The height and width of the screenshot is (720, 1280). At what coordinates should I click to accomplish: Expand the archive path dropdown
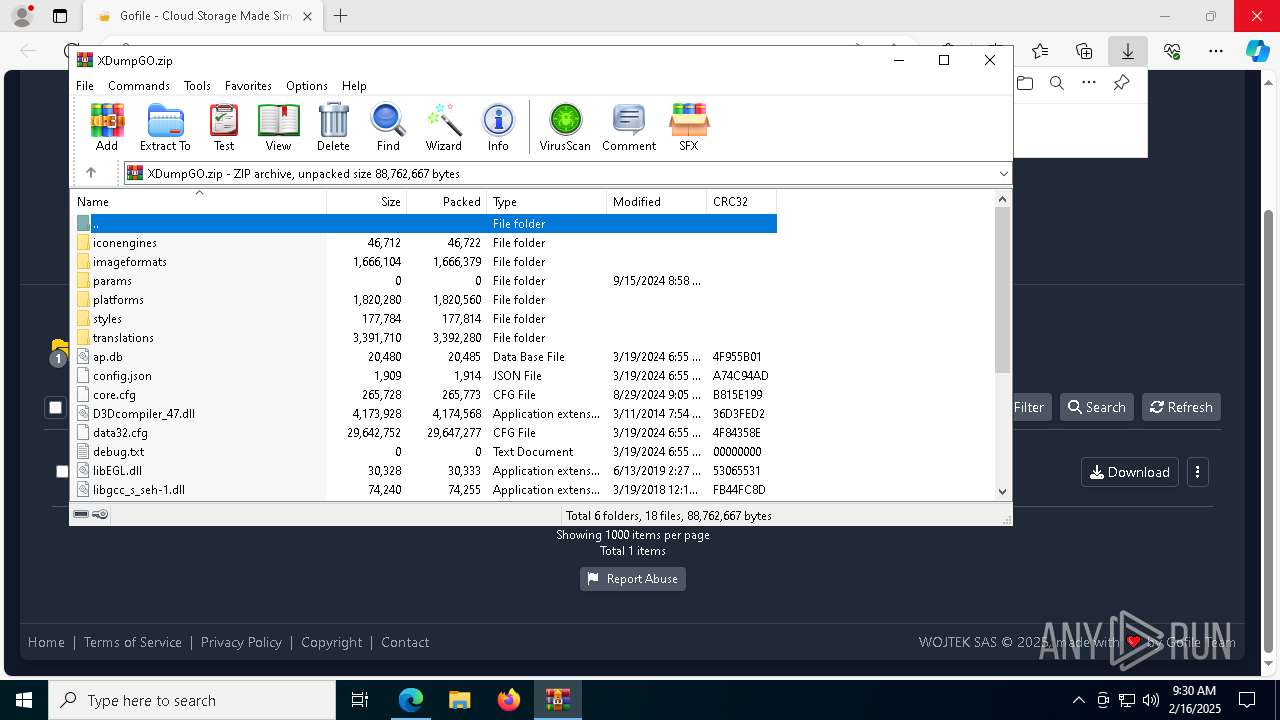click(x=1003, y=173)
